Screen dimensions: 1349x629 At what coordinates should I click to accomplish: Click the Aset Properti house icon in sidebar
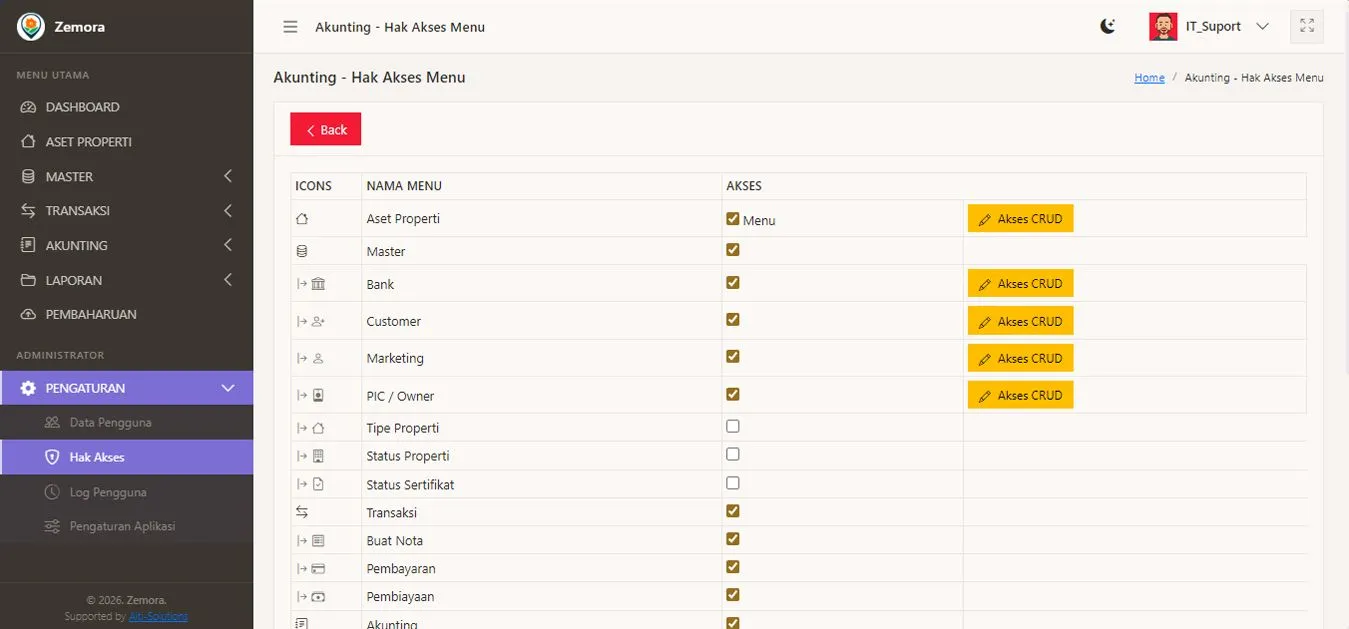28,142
